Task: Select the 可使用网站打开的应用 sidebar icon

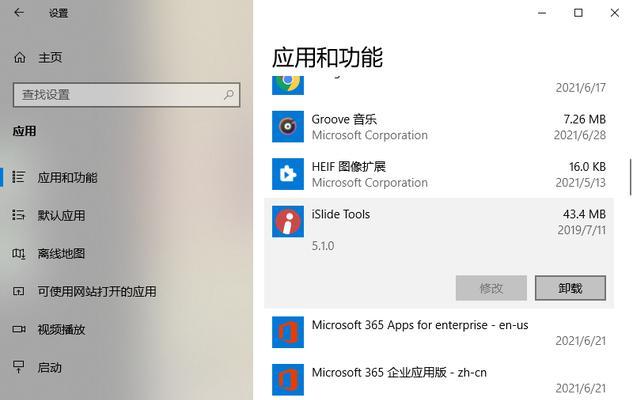Action: 19,291
